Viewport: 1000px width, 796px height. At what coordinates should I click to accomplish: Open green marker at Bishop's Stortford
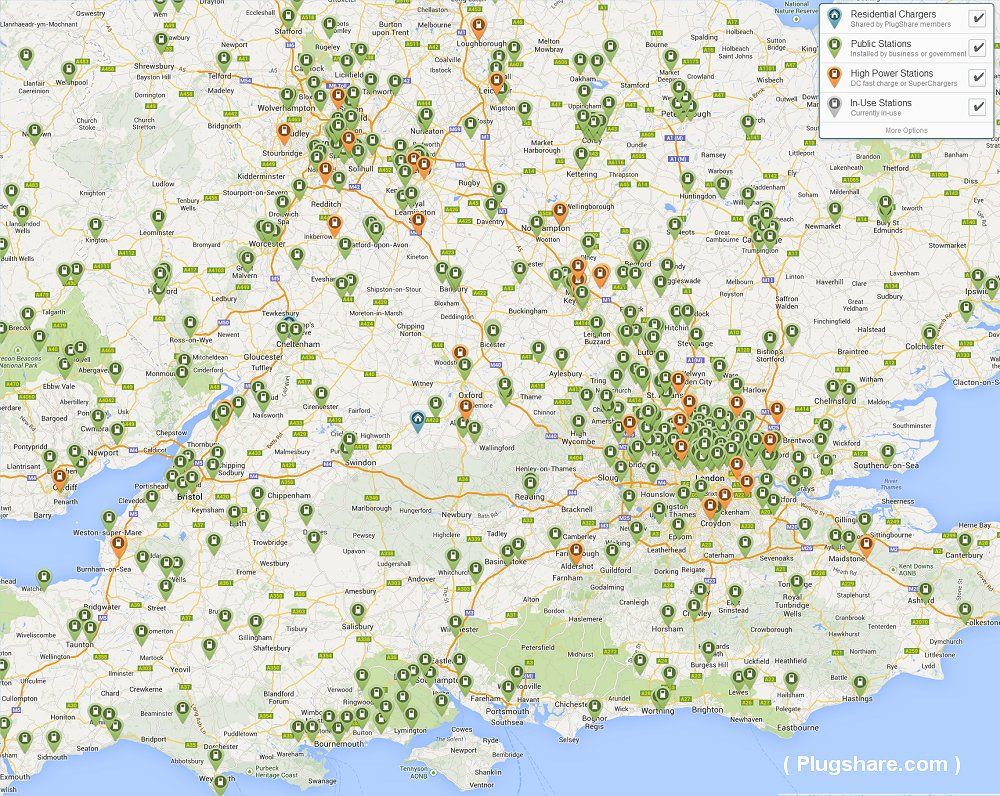click(x=770, y=340)
